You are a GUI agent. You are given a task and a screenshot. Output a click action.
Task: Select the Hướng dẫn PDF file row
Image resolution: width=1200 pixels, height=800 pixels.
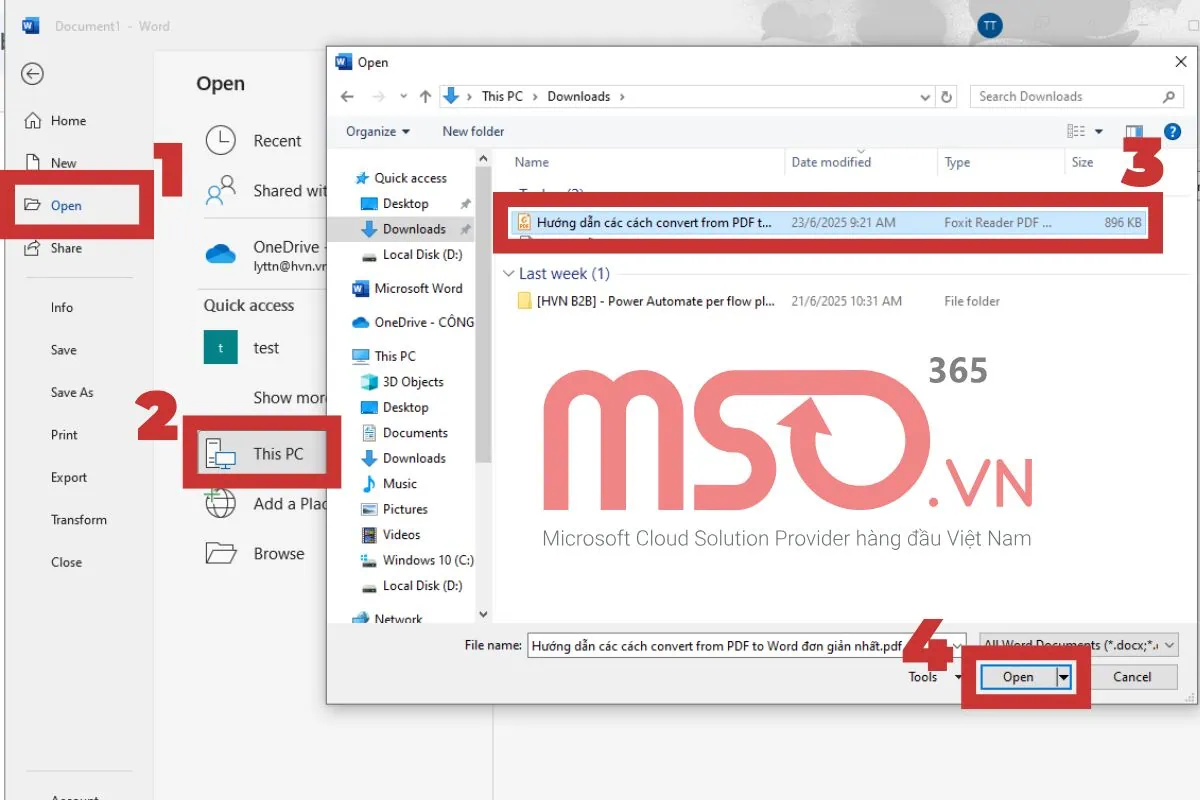(x=830, y=223)
